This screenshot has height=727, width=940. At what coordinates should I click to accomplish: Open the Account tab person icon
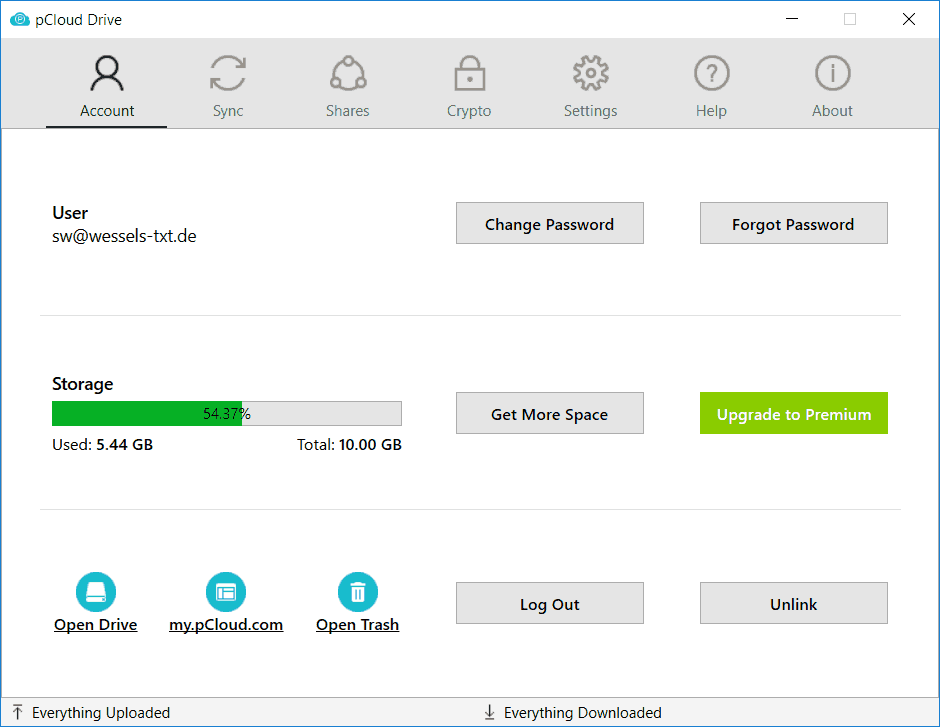point(107,73)
